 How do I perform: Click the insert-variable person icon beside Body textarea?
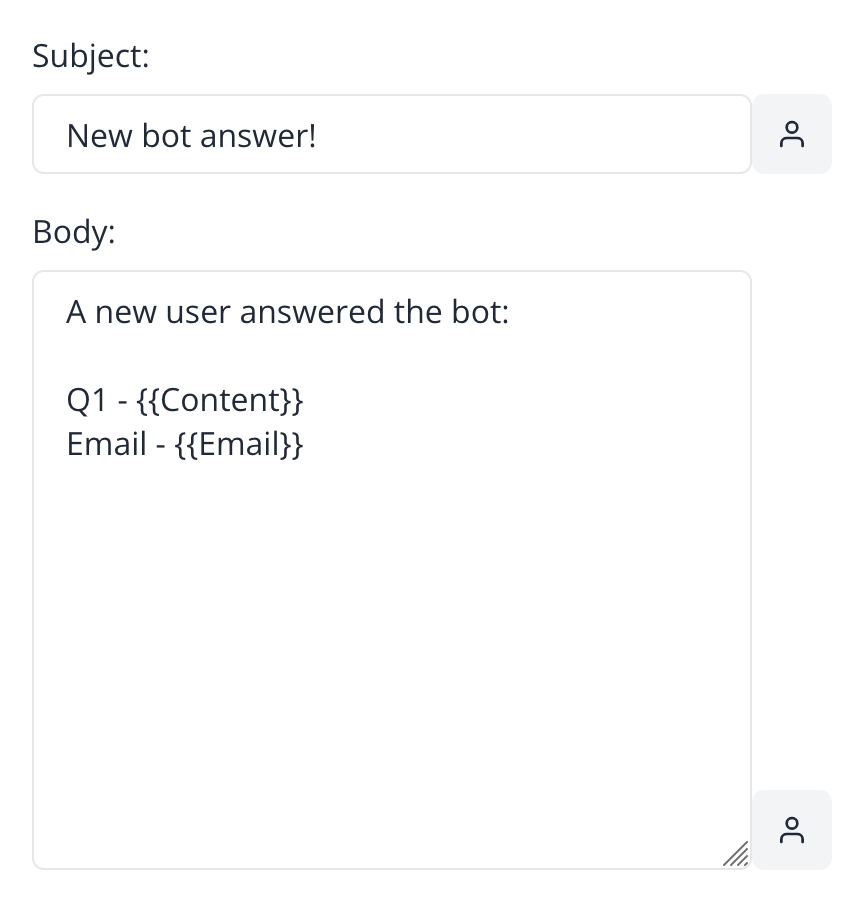pos(791,830)
